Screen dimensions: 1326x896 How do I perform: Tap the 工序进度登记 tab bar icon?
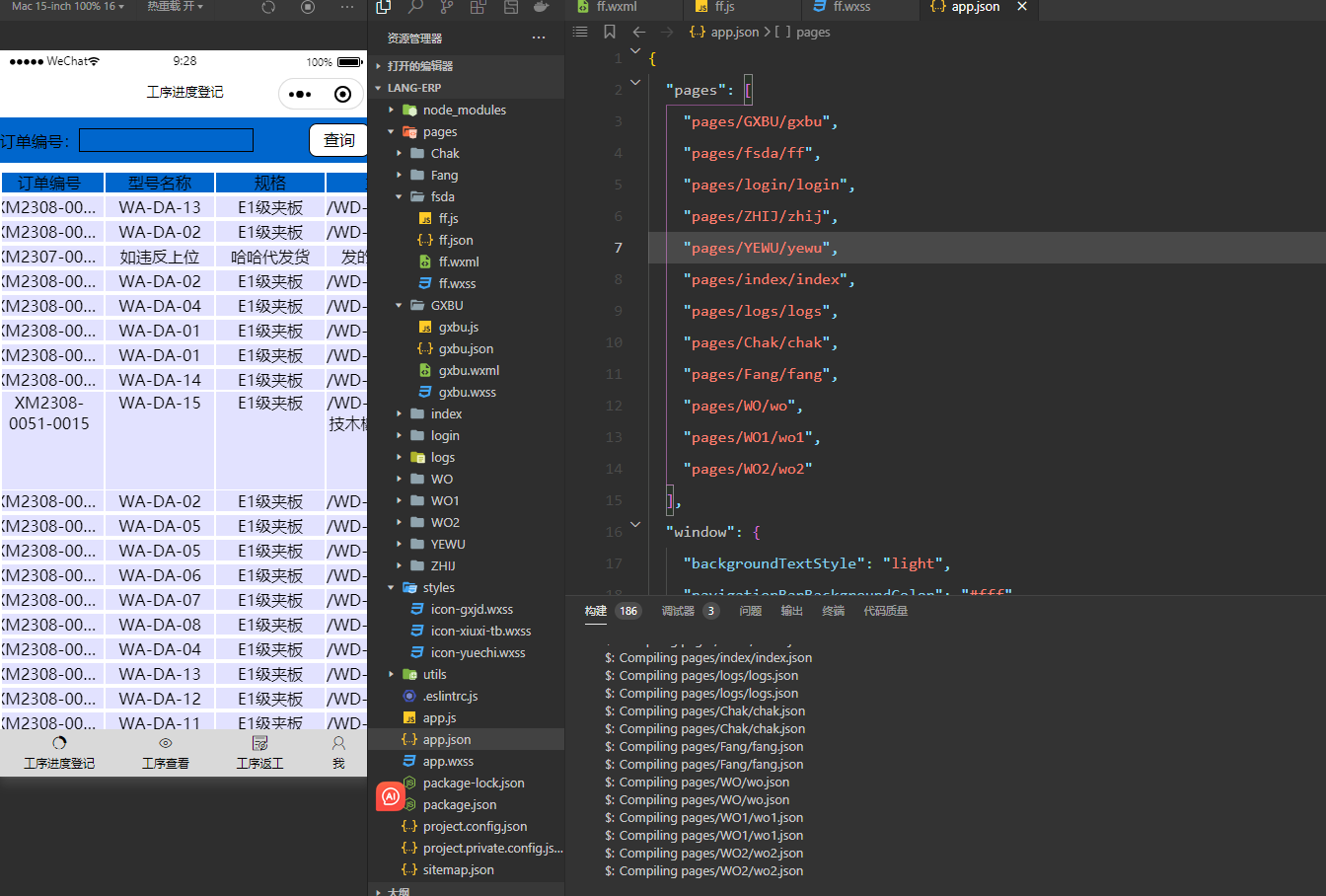tap(59, 743)
